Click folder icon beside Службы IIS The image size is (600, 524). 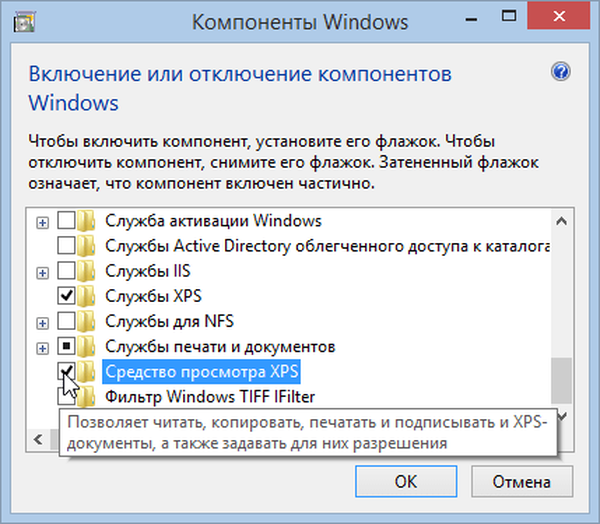pyautogui.click(x=87, y=271)
